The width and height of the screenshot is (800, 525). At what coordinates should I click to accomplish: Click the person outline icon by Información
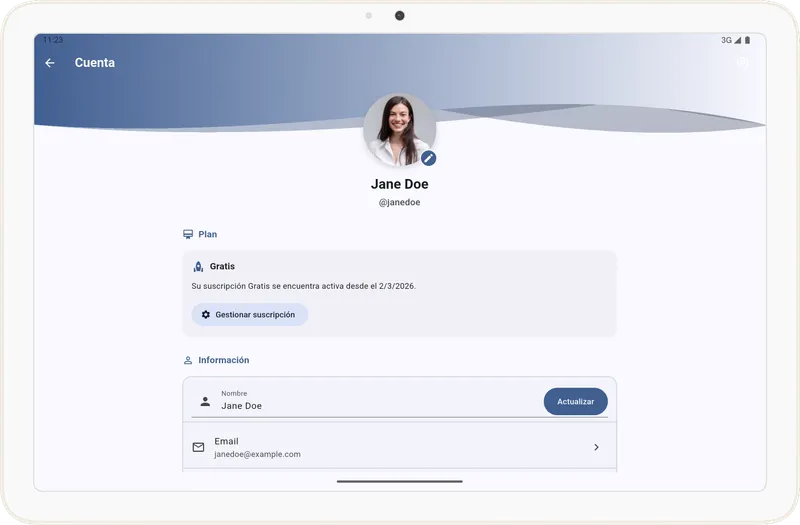tap(188, 360)
